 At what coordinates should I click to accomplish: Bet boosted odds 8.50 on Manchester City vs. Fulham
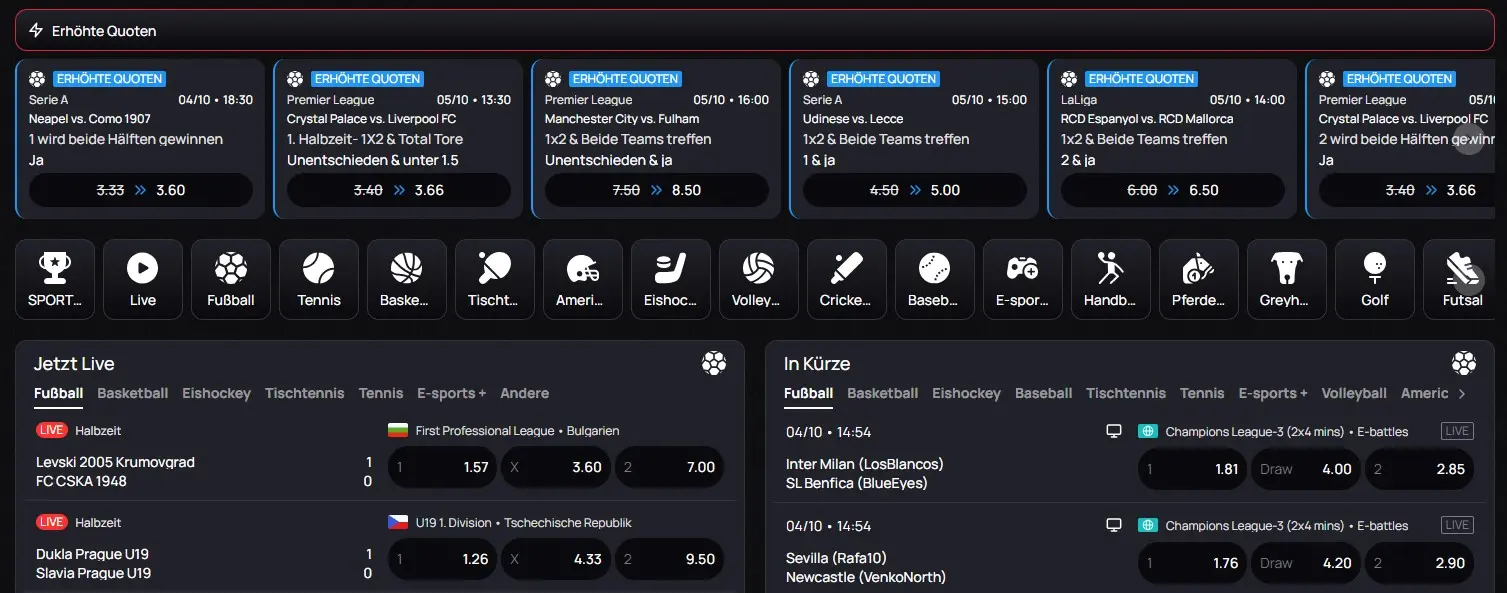657,190
